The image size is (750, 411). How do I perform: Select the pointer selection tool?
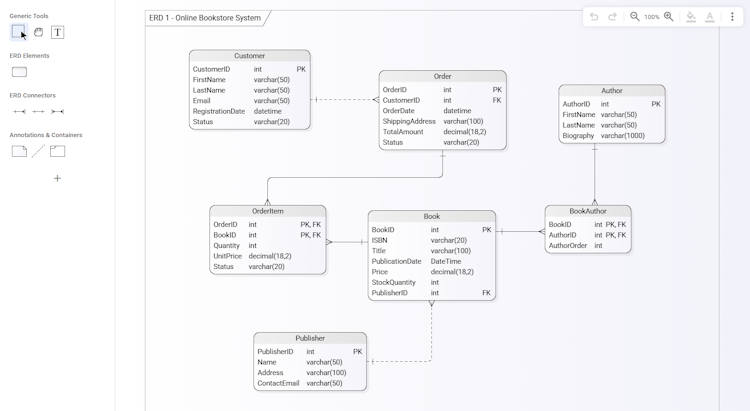19,32
